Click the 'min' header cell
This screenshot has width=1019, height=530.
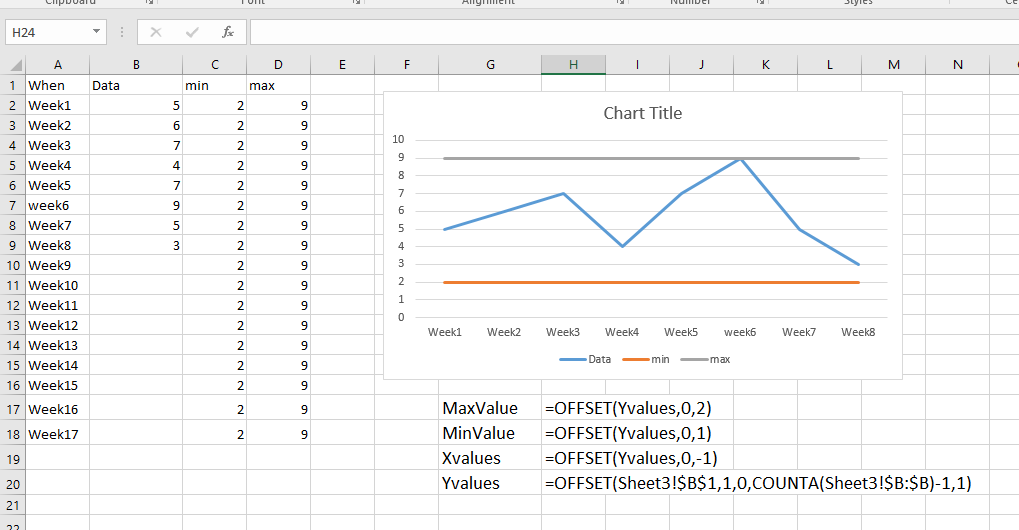pos(214,85)
